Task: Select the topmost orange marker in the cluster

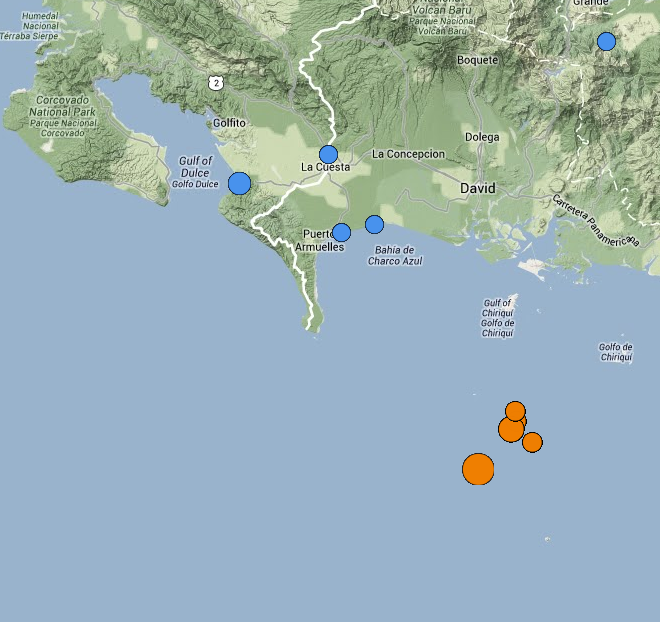Action: coord(515,411)
